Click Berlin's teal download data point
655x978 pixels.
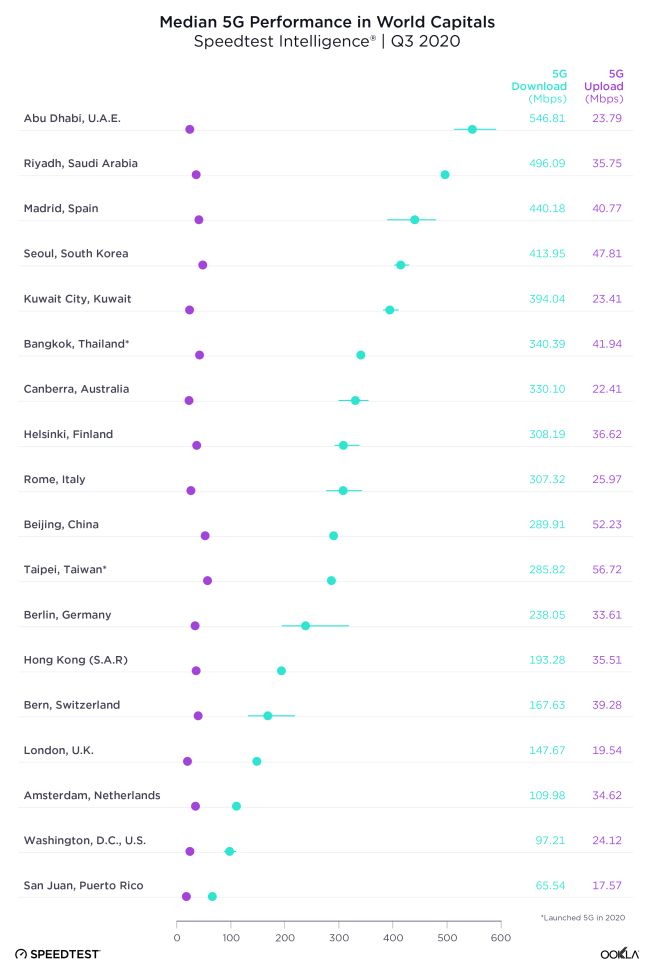tap(305, 626)
